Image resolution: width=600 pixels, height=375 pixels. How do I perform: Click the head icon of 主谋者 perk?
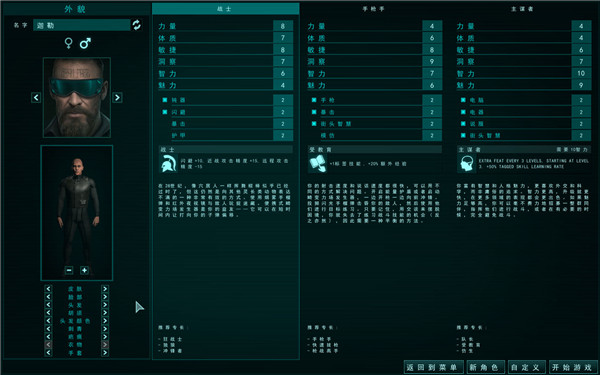(466, 164)
